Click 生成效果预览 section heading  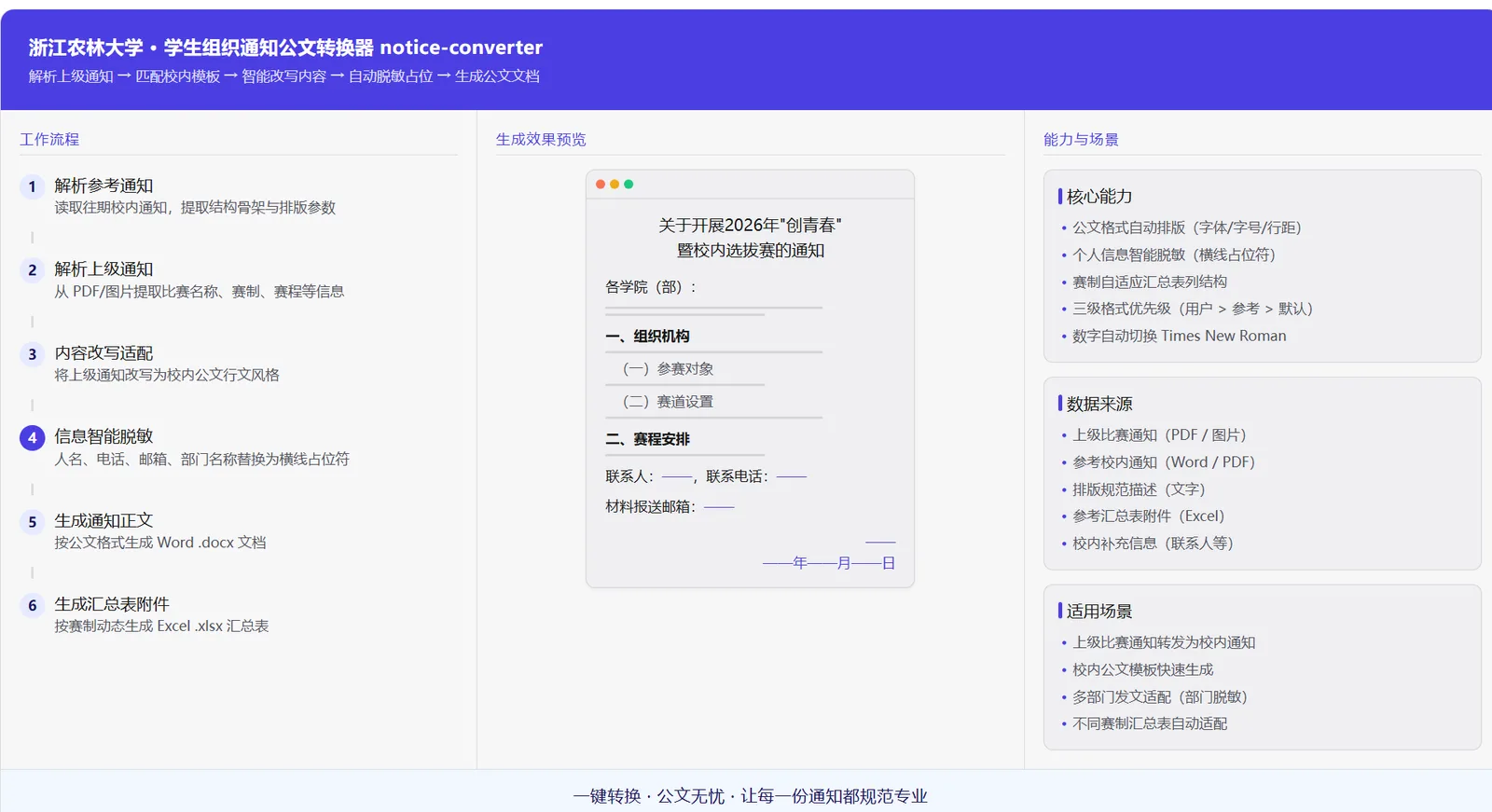click(x=541, y=139)
